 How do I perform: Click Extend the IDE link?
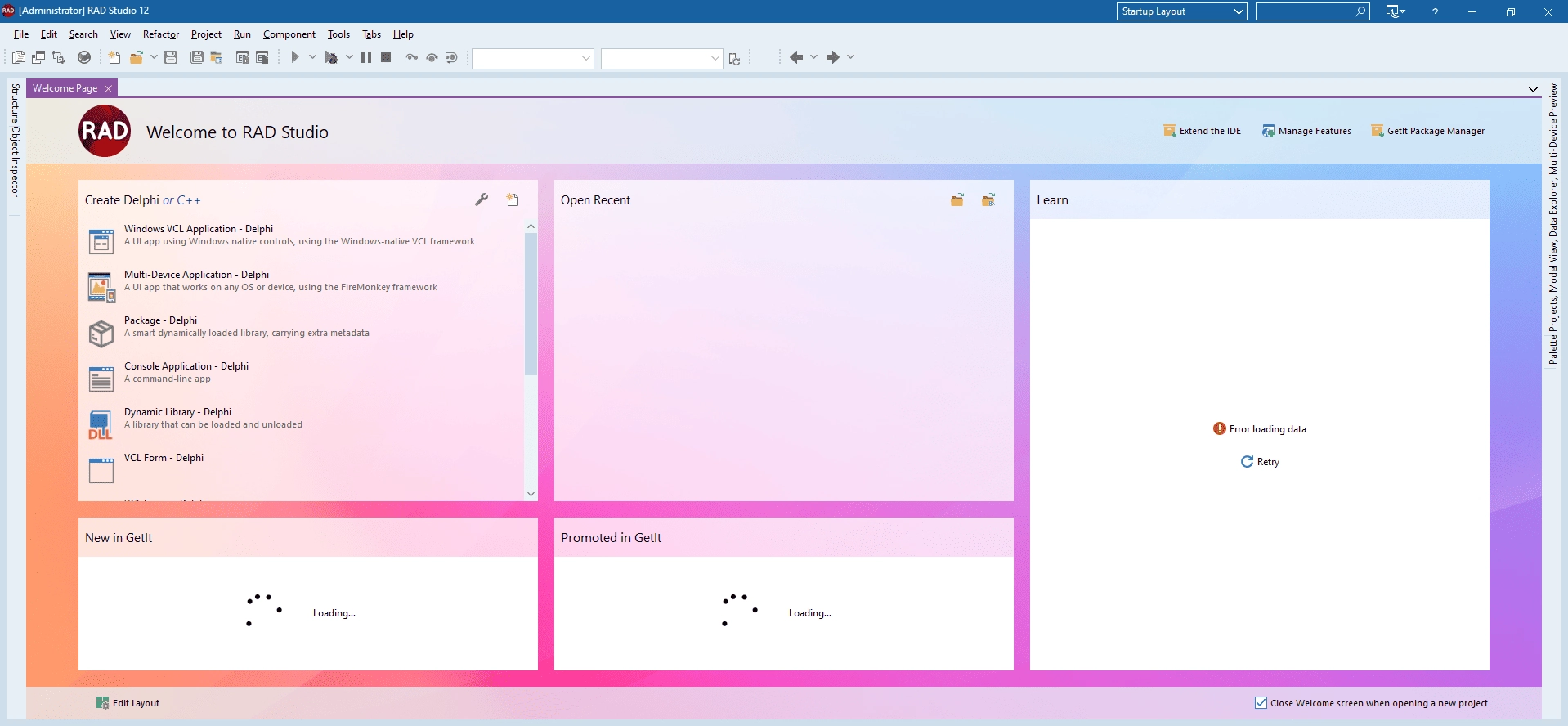pos(1202,131)
